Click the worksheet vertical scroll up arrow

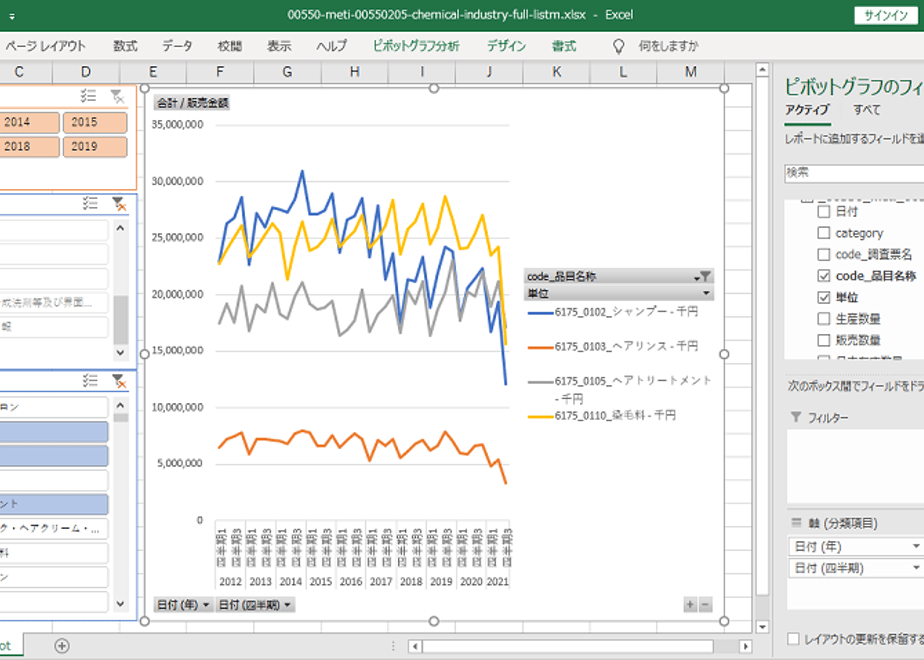(762, 70)
